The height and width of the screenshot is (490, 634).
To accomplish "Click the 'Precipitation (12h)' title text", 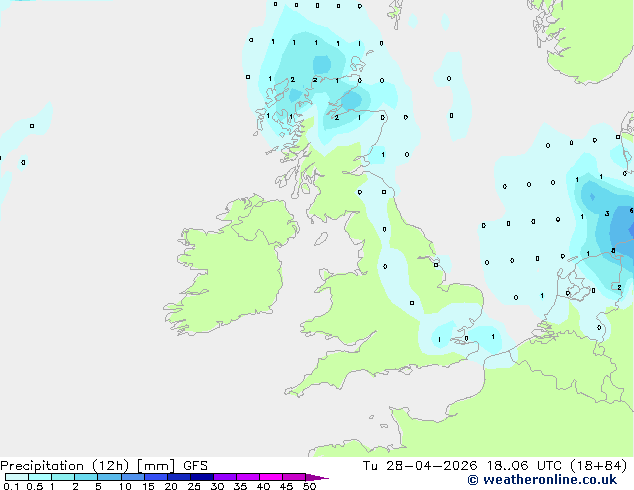I will (65, 466).
